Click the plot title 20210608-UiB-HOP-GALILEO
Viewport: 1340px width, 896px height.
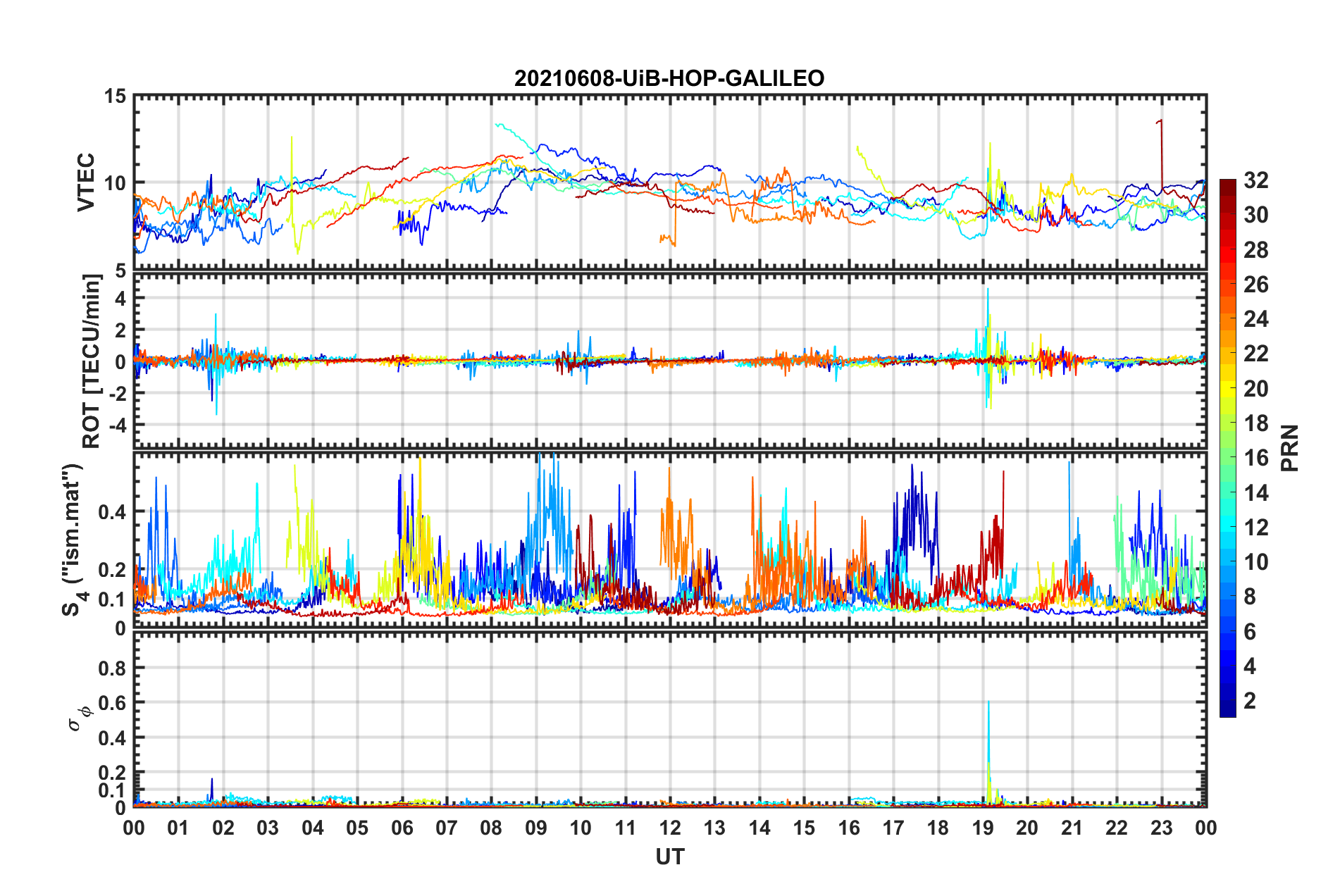[x=669, y=78]
